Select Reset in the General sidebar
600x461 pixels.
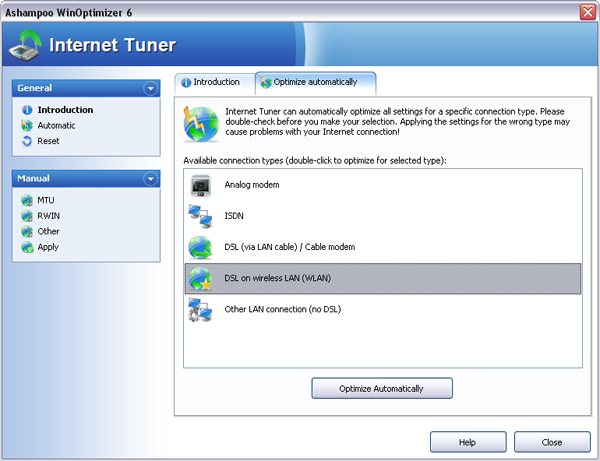(48, 141)
